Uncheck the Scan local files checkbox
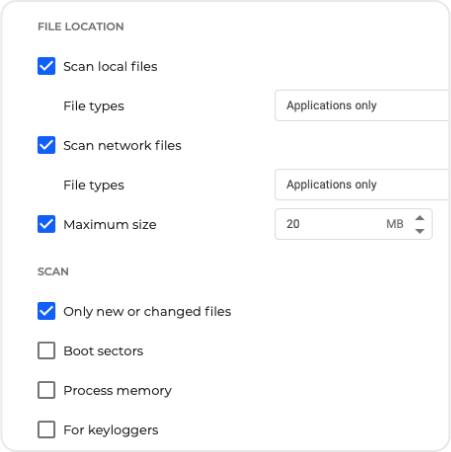The width and height of the screenshot is (451, 452). click(46, 66)
